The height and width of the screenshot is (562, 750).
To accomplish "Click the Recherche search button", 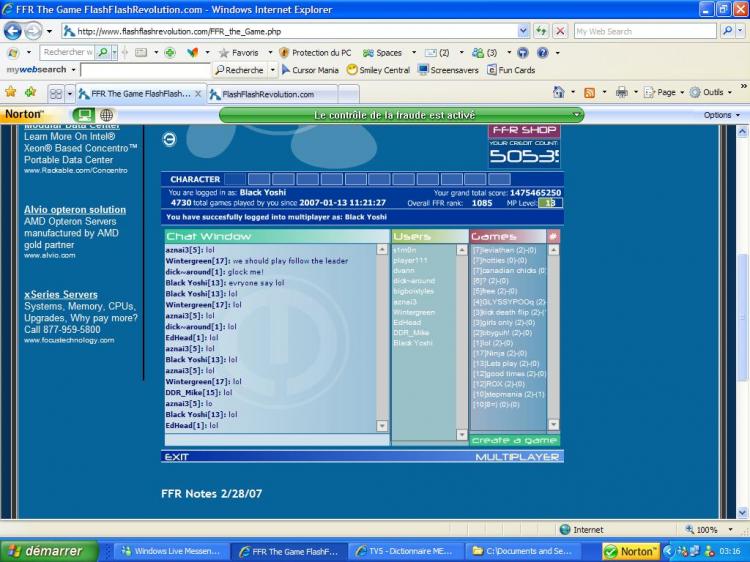I will (x=239, y=70).
